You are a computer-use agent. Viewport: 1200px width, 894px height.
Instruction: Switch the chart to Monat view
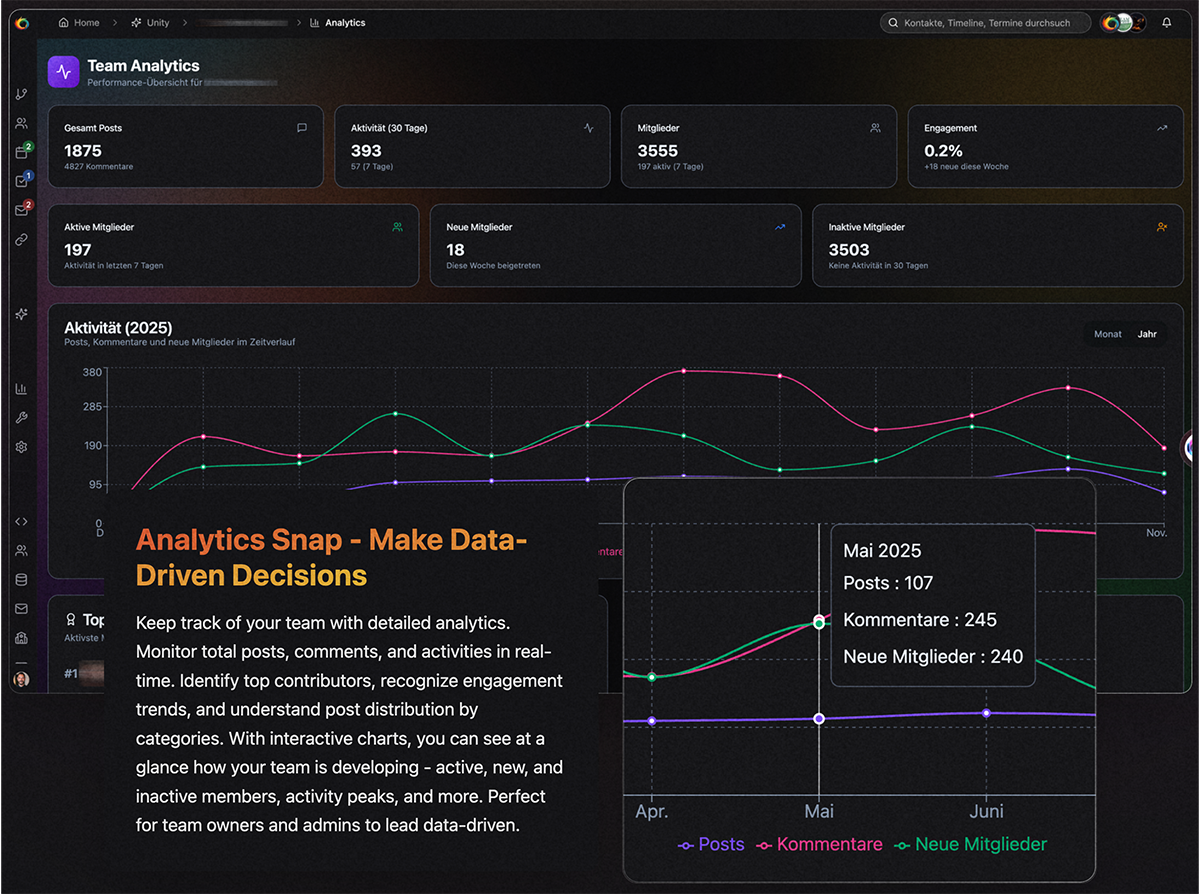click(1108, 334)
